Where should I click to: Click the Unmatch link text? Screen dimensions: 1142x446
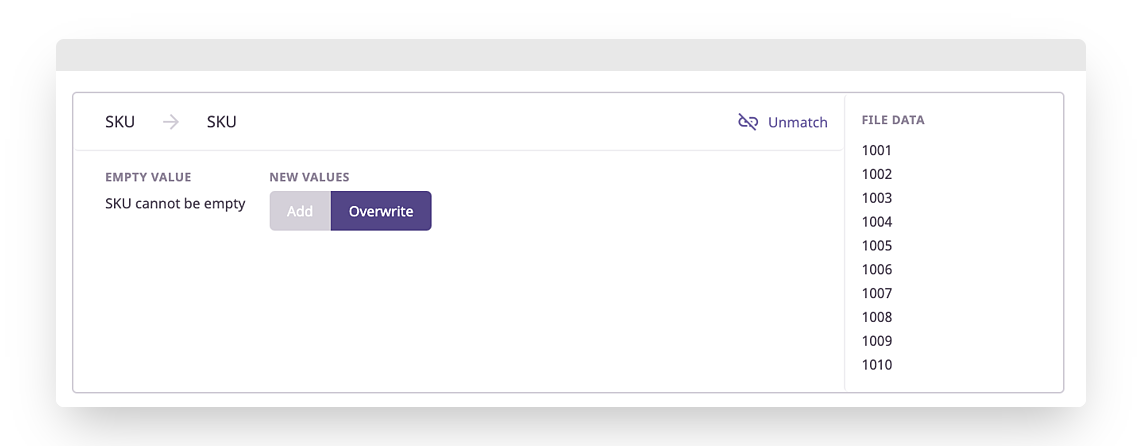(798, 122)
